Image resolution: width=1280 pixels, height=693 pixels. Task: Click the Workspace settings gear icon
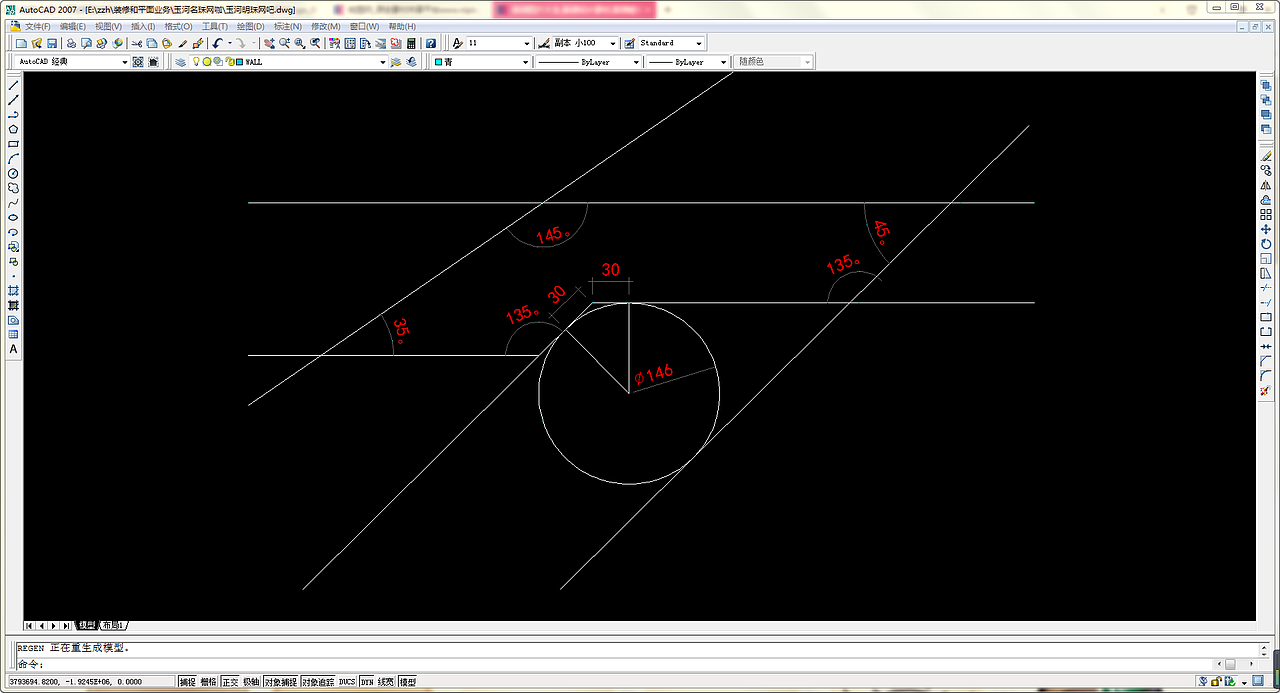138,61
